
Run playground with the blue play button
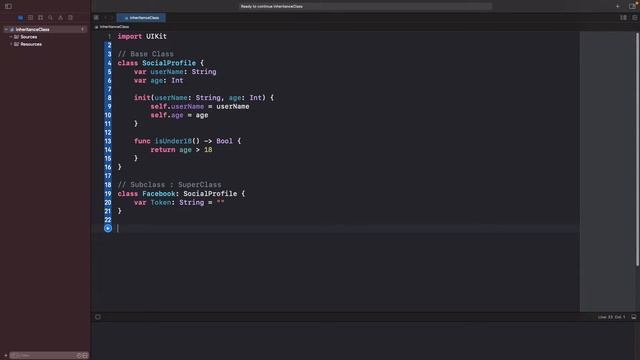point(108,228)
